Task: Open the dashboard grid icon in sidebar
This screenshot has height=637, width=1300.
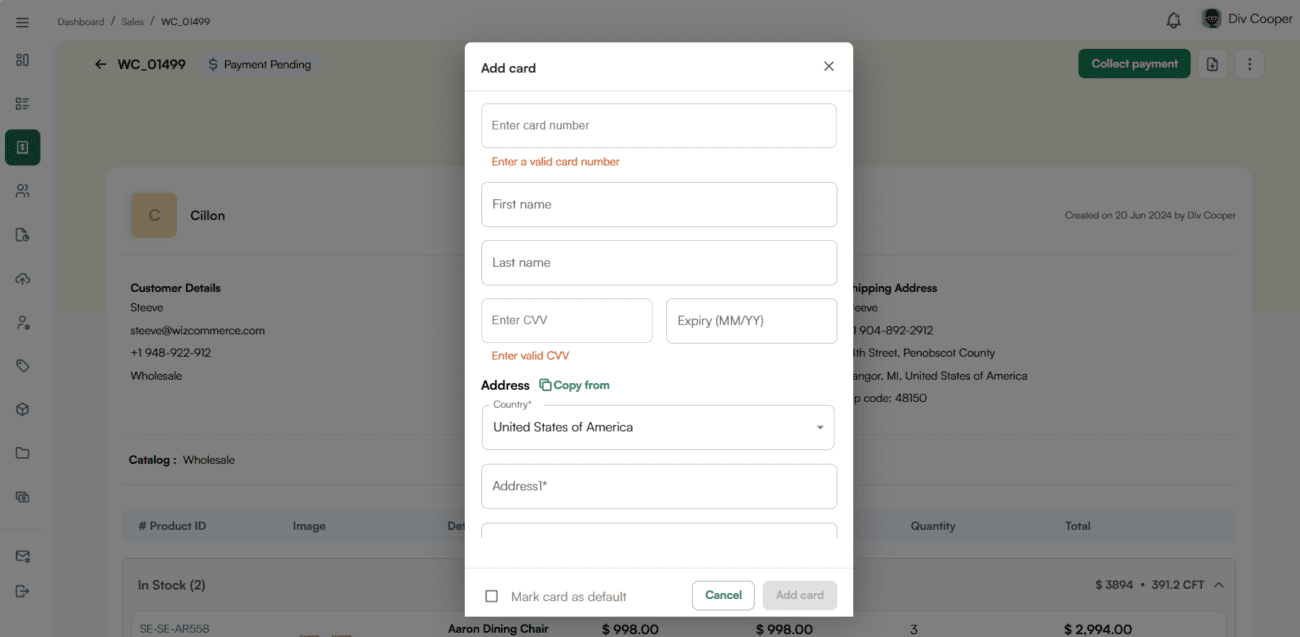Action: pyautogui.click(x=22, y=60)
